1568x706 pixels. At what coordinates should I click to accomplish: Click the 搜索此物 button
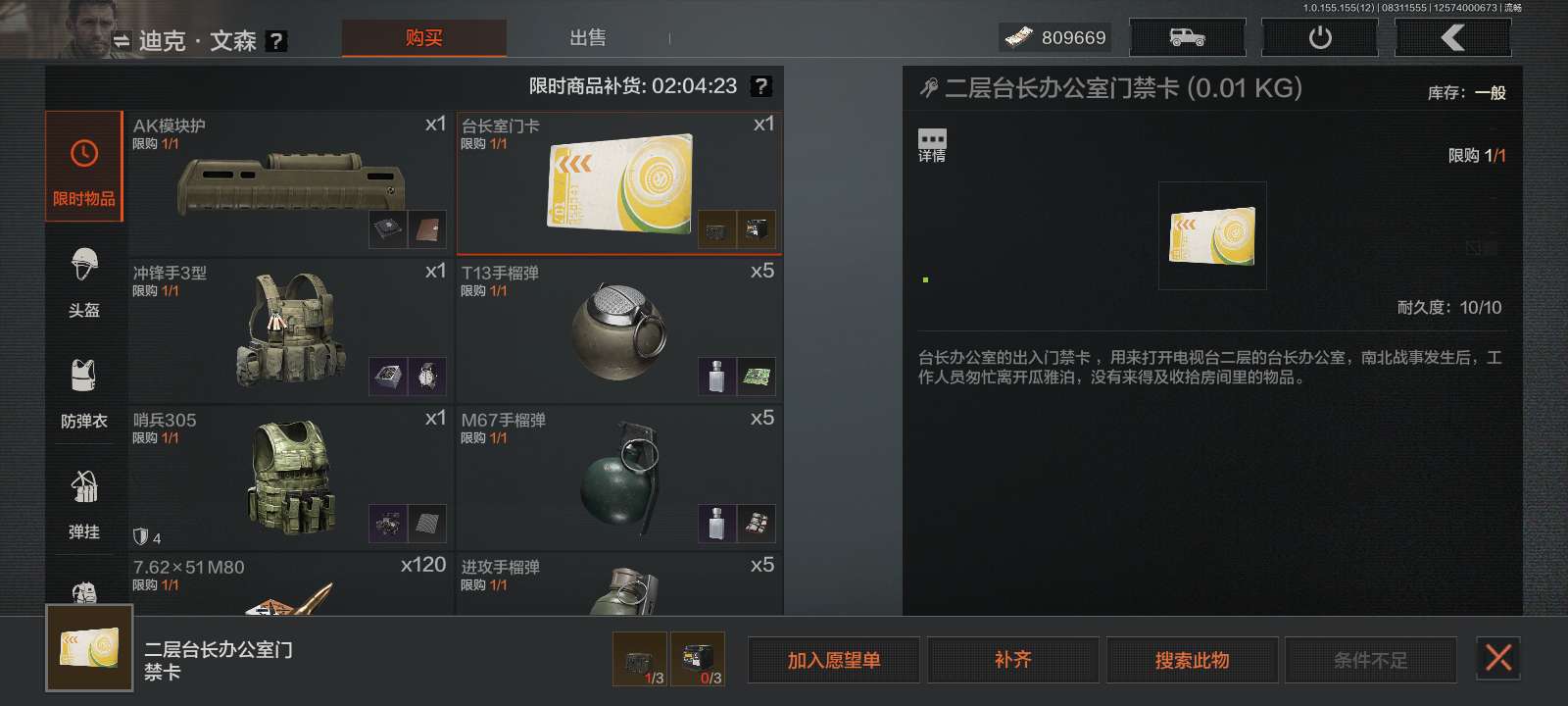coord(1192,660)
